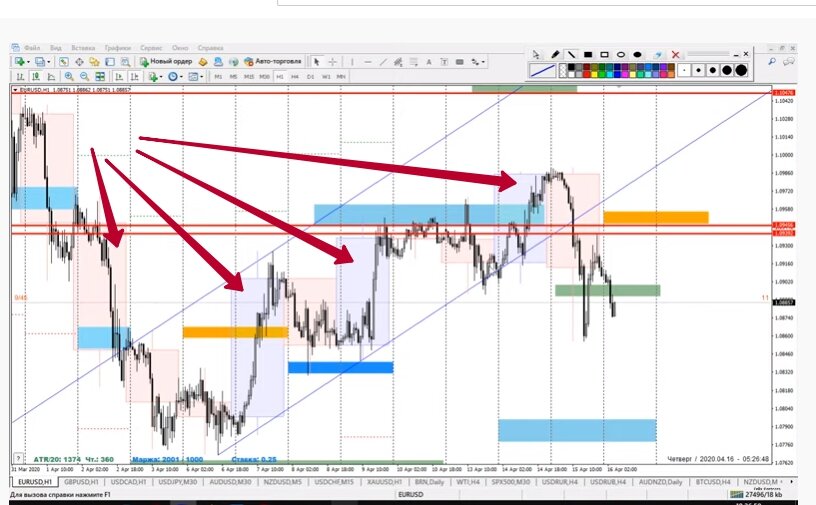Switch to XAUUSD,H1 chart tab
Image resolution: width=816 pixels, height=505 pixels.
(385, 482)
